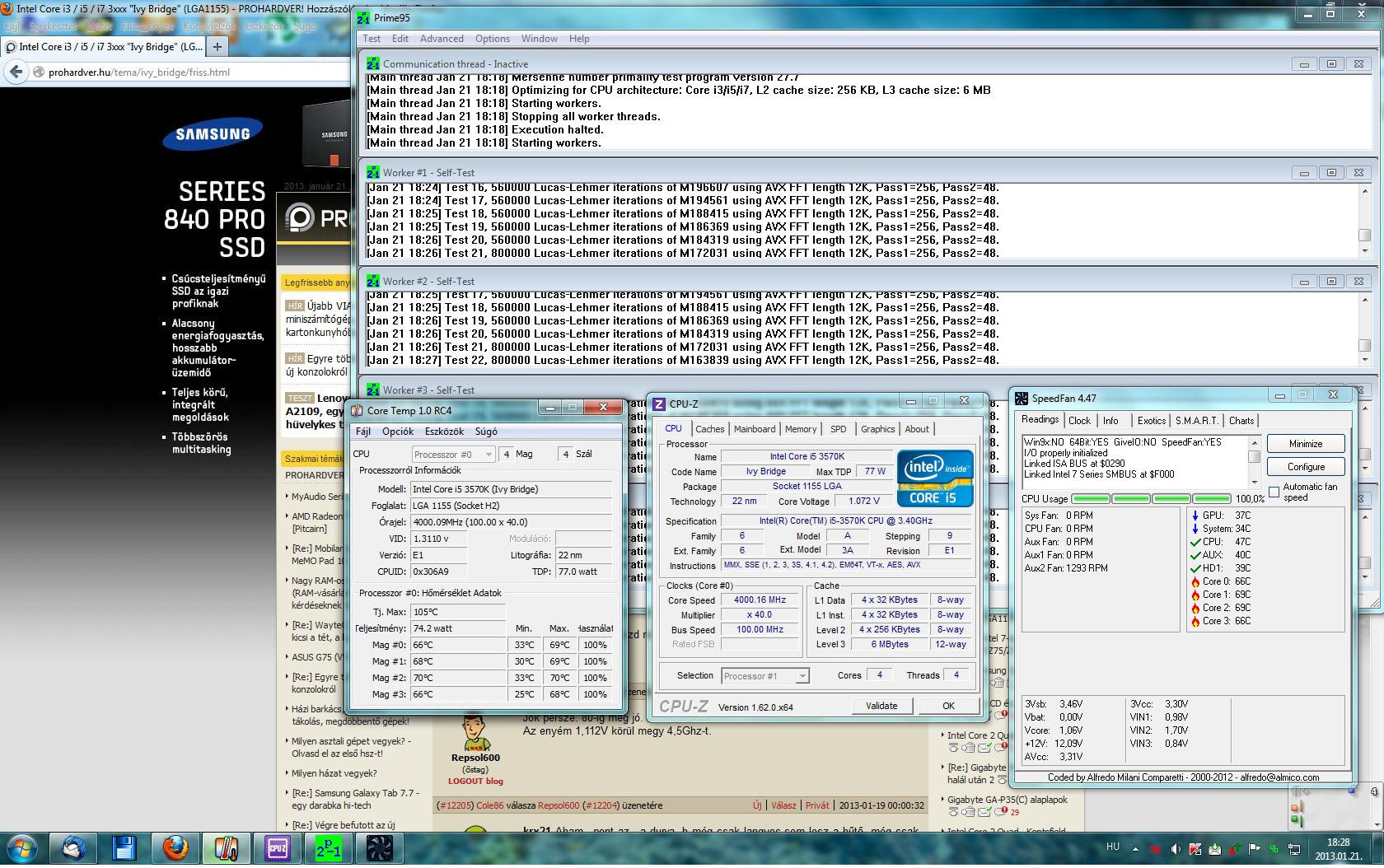This screenshot has height=868, width=1384.
Task: Open the Processor #1 selection dropdown in CPU-Z
Action: 764,676
